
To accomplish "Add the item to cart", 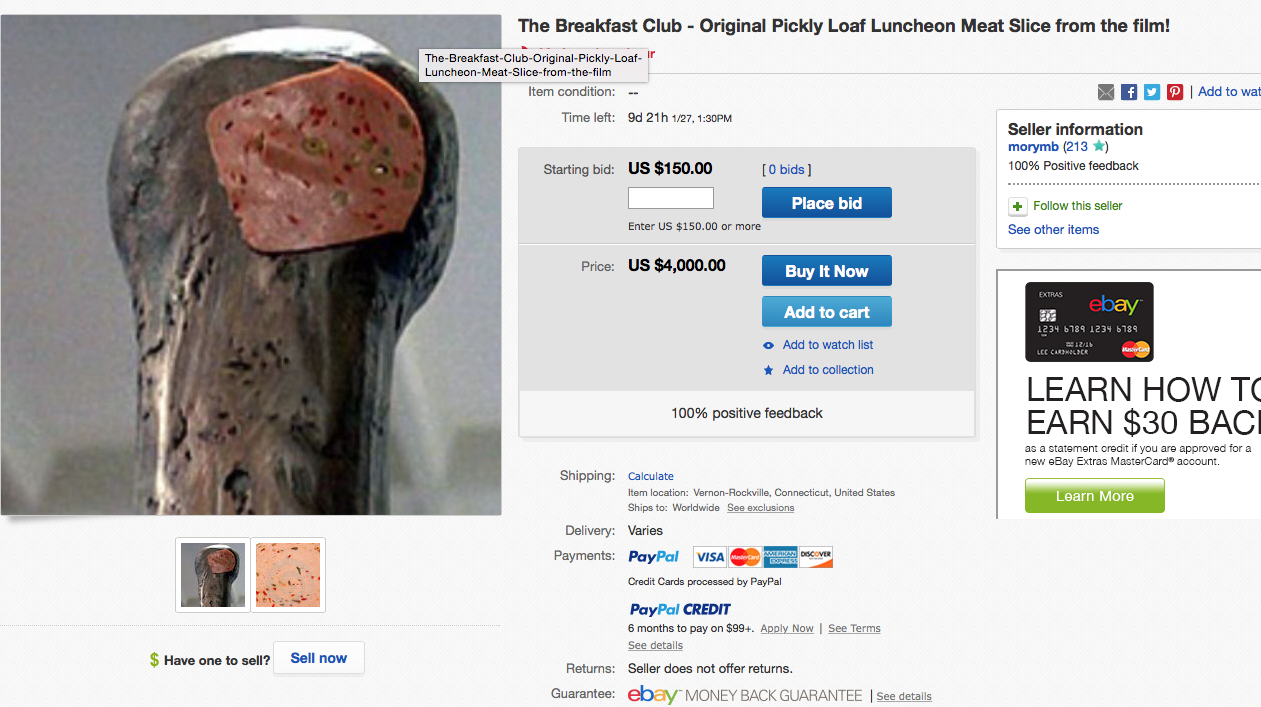I will (826, 312).
